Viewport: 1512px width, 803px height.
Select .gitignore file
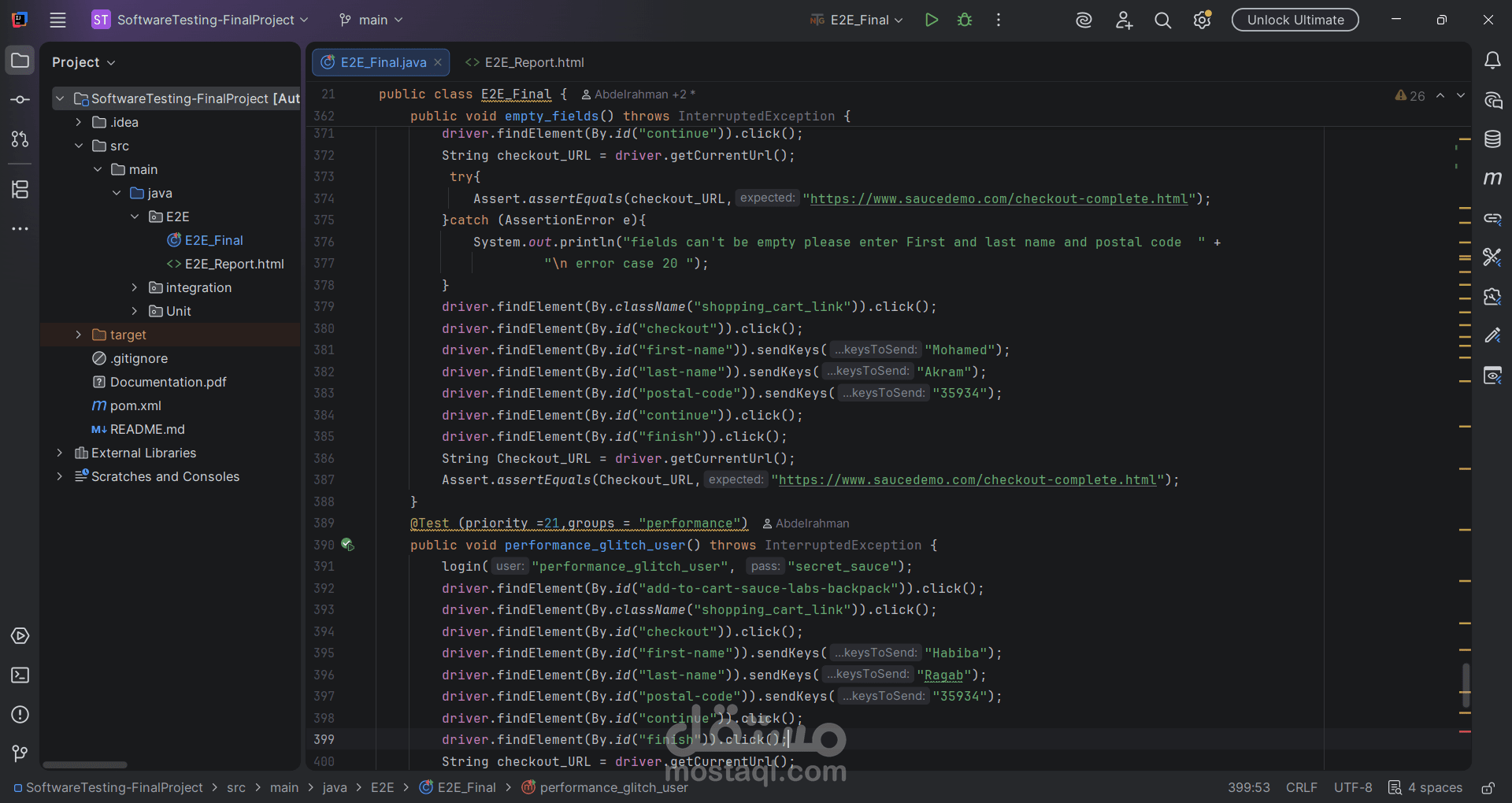pyautogui.click(x=131, y=358)
